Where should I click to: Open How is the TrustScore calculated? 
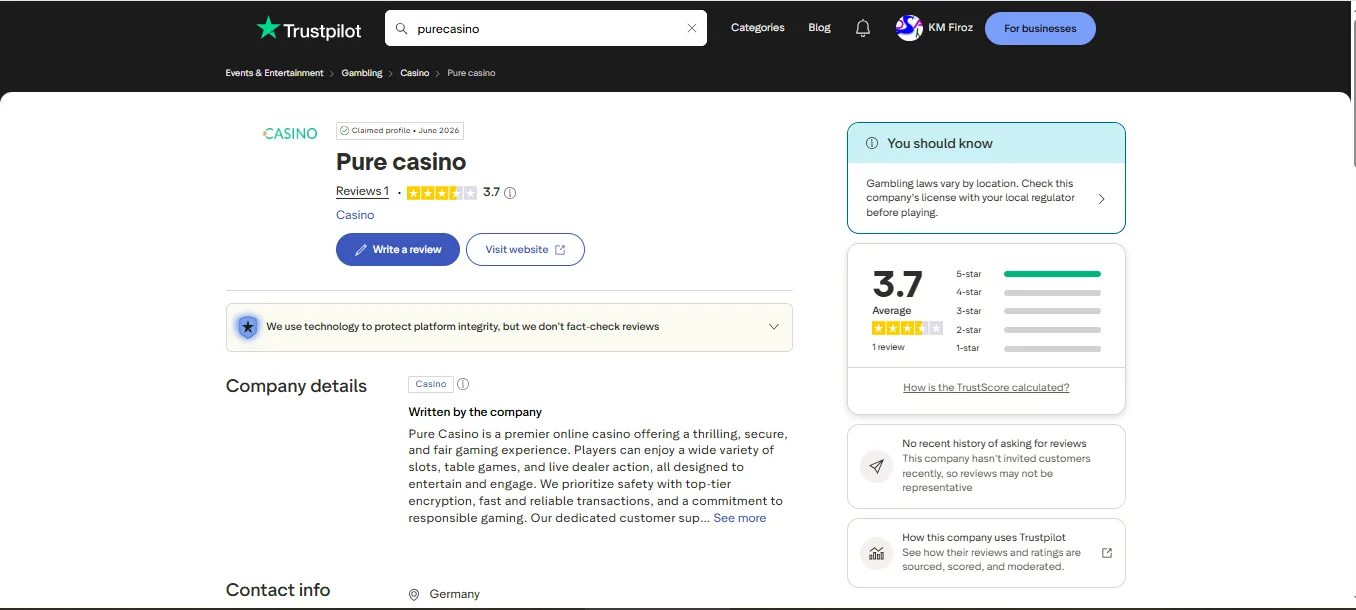tap(986, 388)
